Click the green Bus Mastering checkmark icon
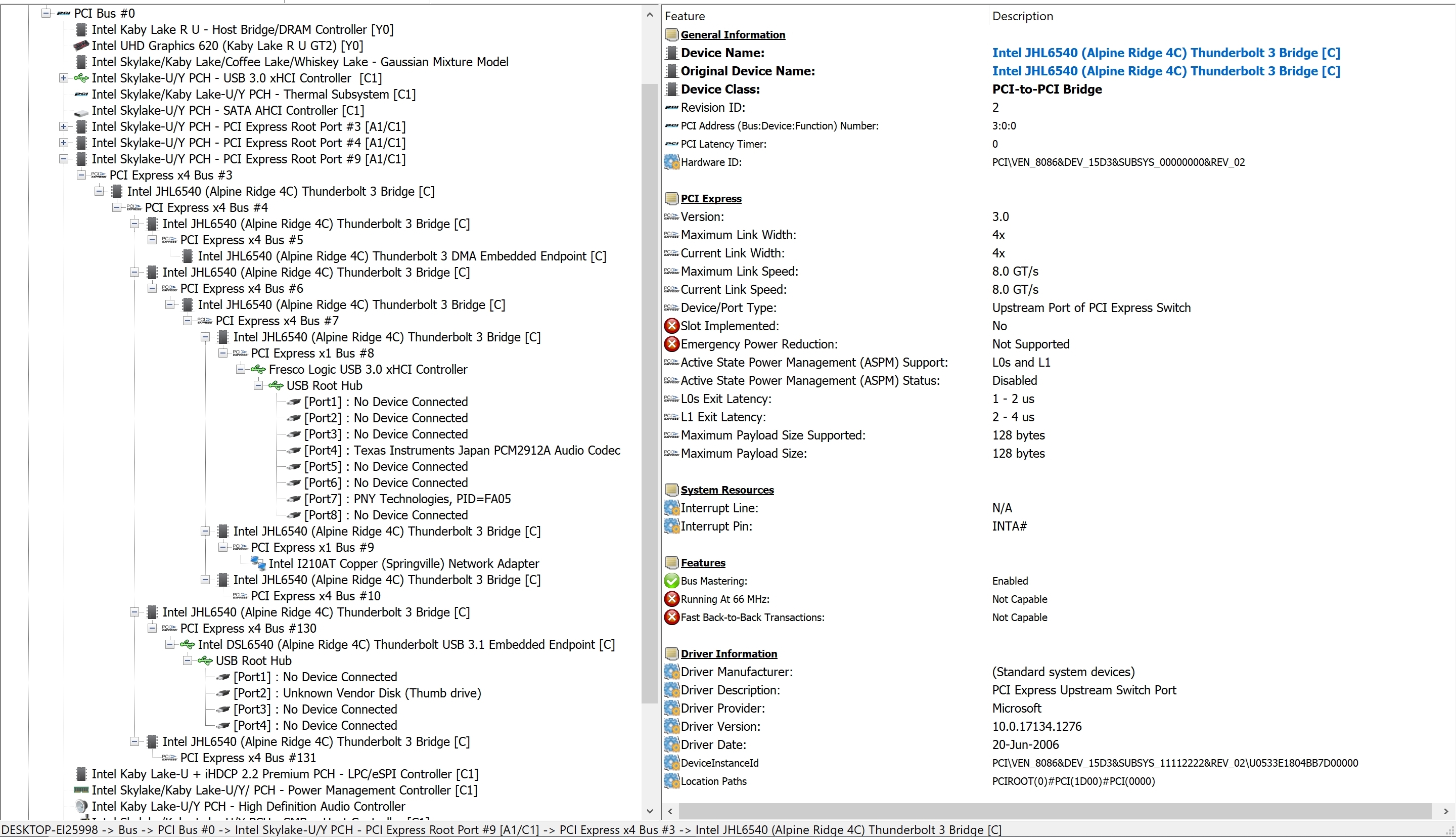 (671, 581)
